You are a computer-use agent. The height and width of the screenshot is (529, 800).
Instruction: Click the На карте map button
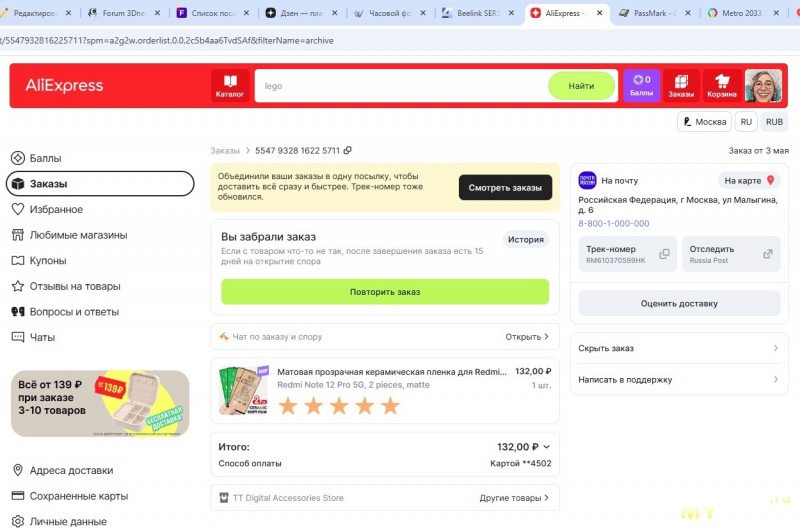click(x=749, y=180)
